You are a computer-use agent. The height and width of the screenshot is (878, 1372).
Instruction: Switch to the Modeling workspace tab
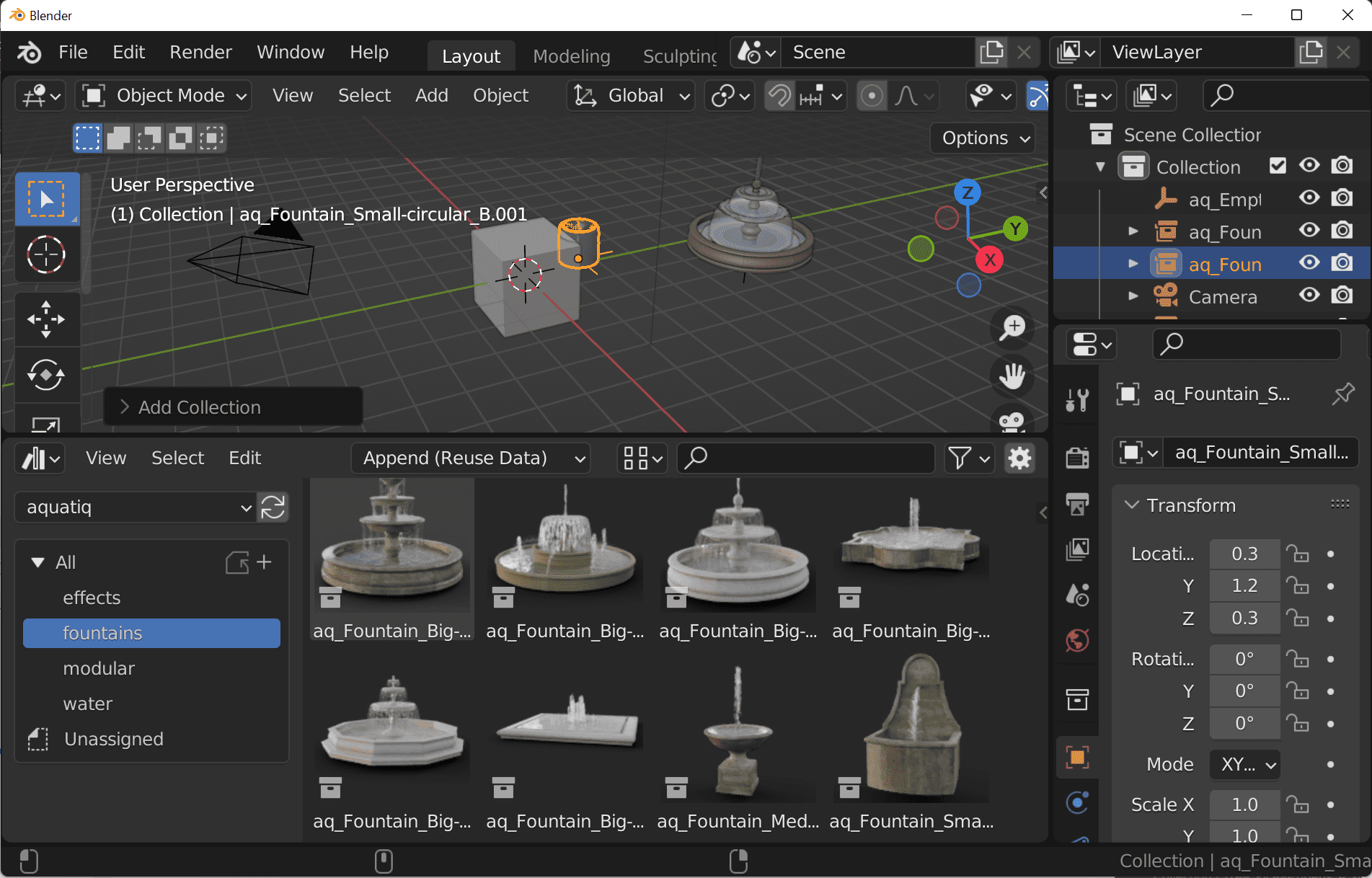tap(571, 56)
